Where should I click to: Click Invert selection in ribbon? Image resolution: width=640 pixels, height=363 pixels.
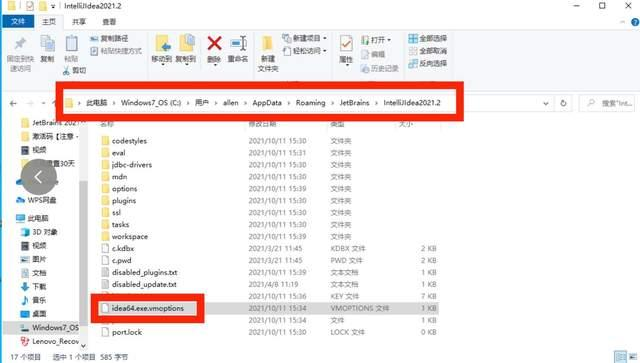click(427, 63)
